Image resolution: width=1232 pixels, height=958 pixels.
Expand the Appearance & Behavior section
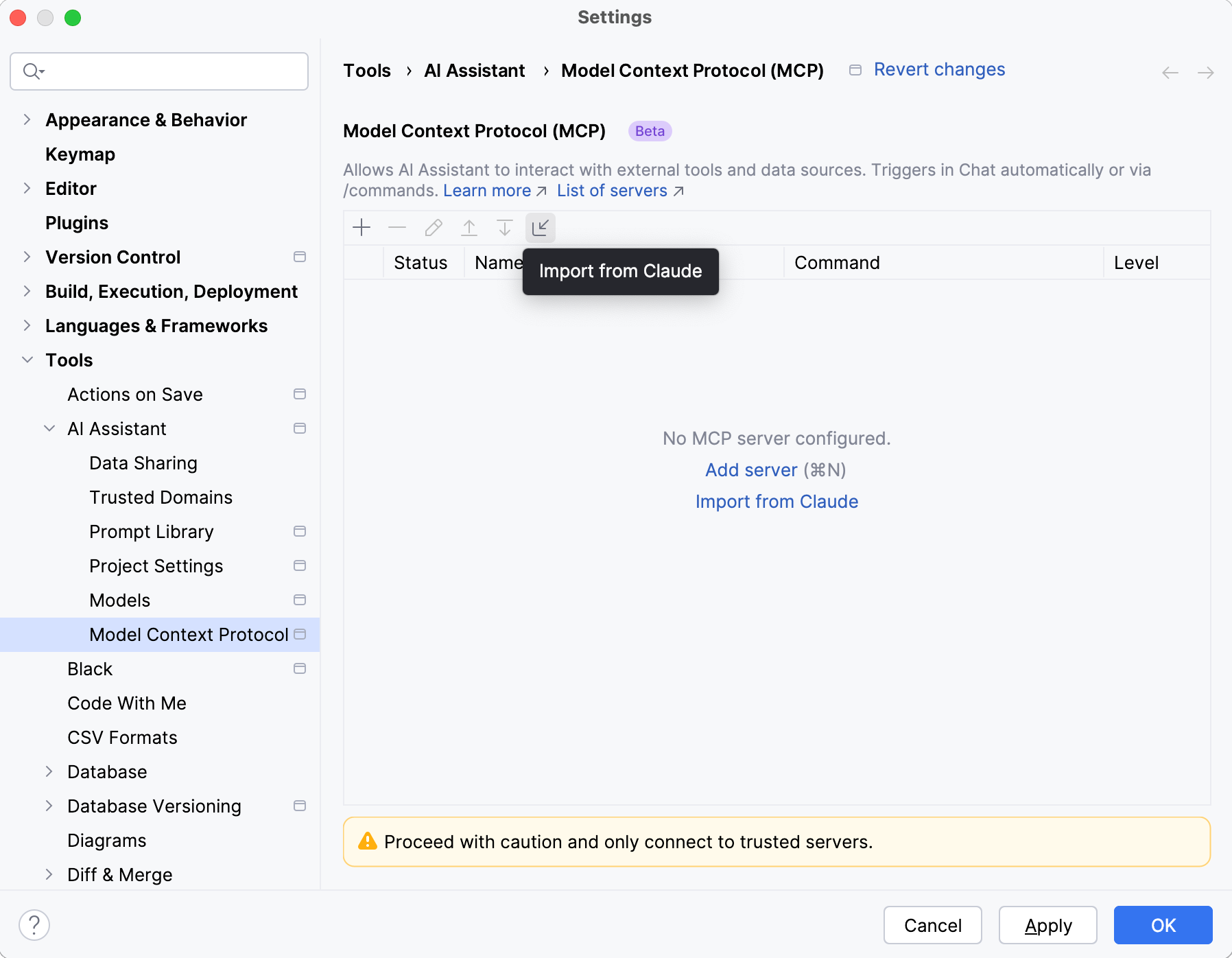tap(27, 120)
